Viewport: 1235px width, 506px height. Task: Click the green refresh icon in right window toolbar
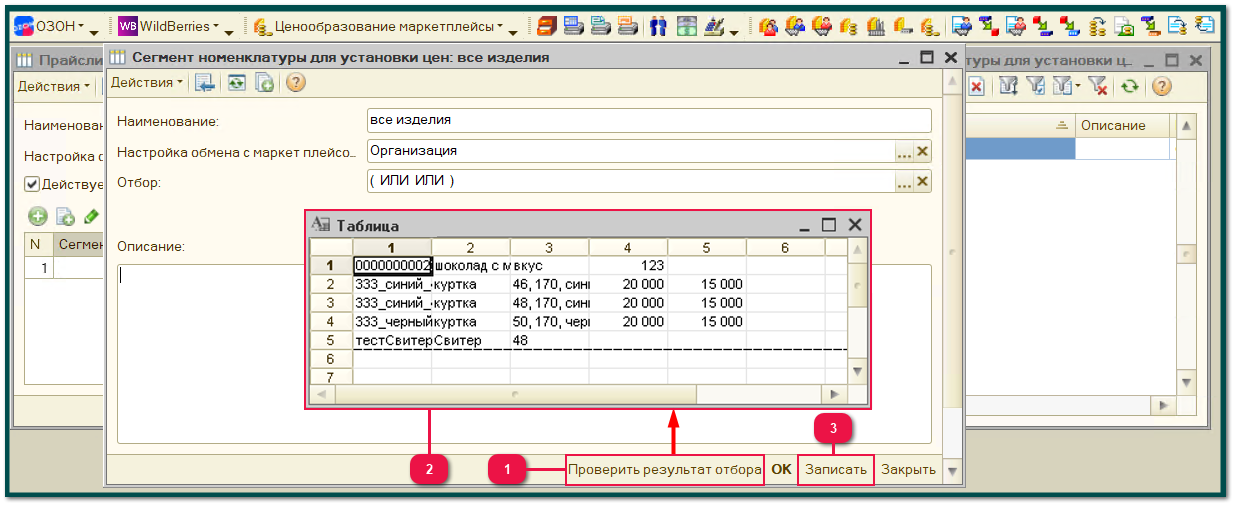pos(1130,86)
